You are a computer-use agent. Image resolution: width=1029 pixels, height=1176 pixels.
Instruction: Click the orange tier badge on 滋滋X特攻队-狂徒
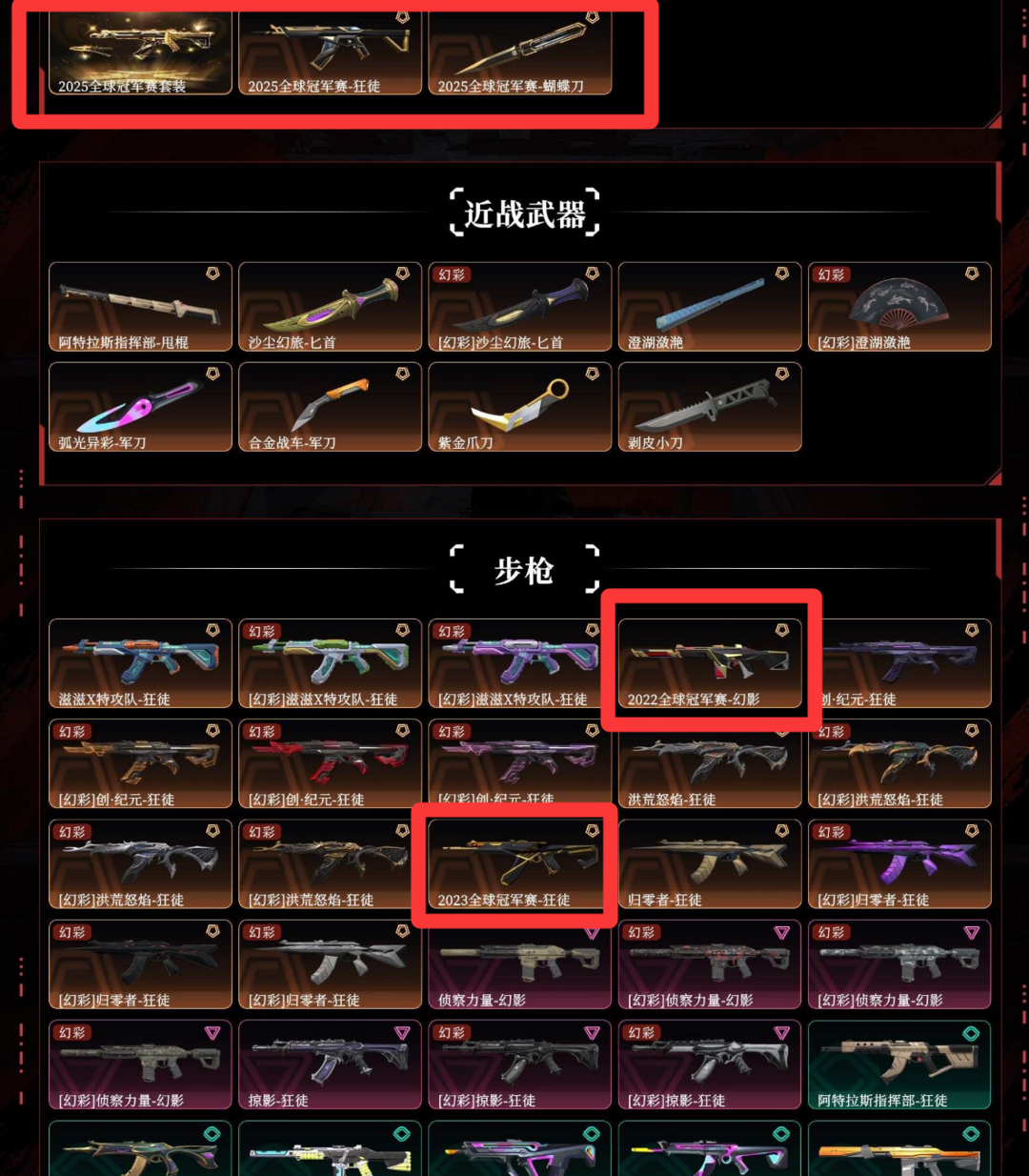click(212, 630)
